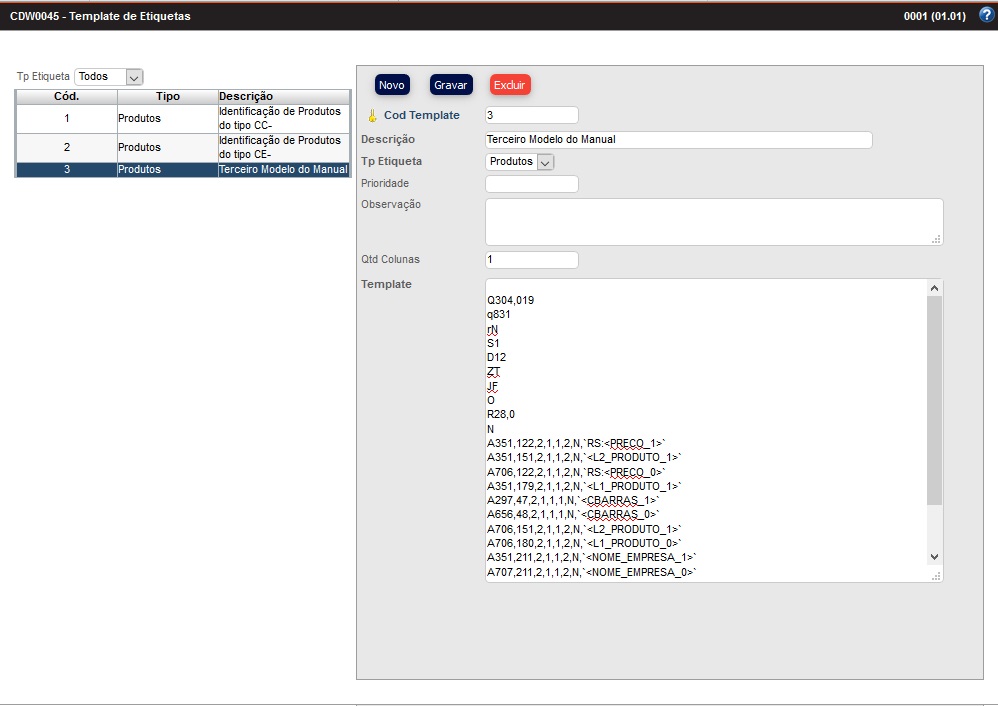Viewport: 998px width, 706px height.
Task: Select row 2 Identificação de Produtos tipo CE
Action: tap(182, 147)
